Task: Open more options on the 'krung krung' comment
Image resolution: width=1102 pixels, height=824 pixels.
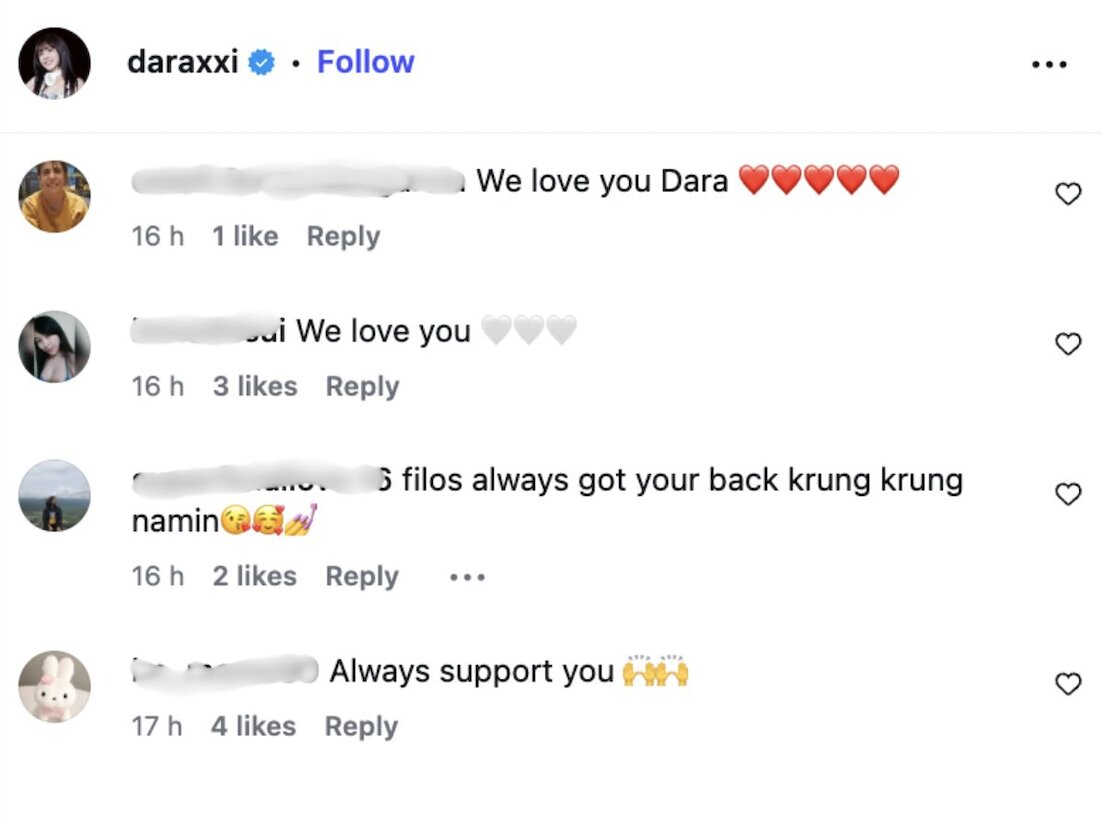Action: click(467, 578)
